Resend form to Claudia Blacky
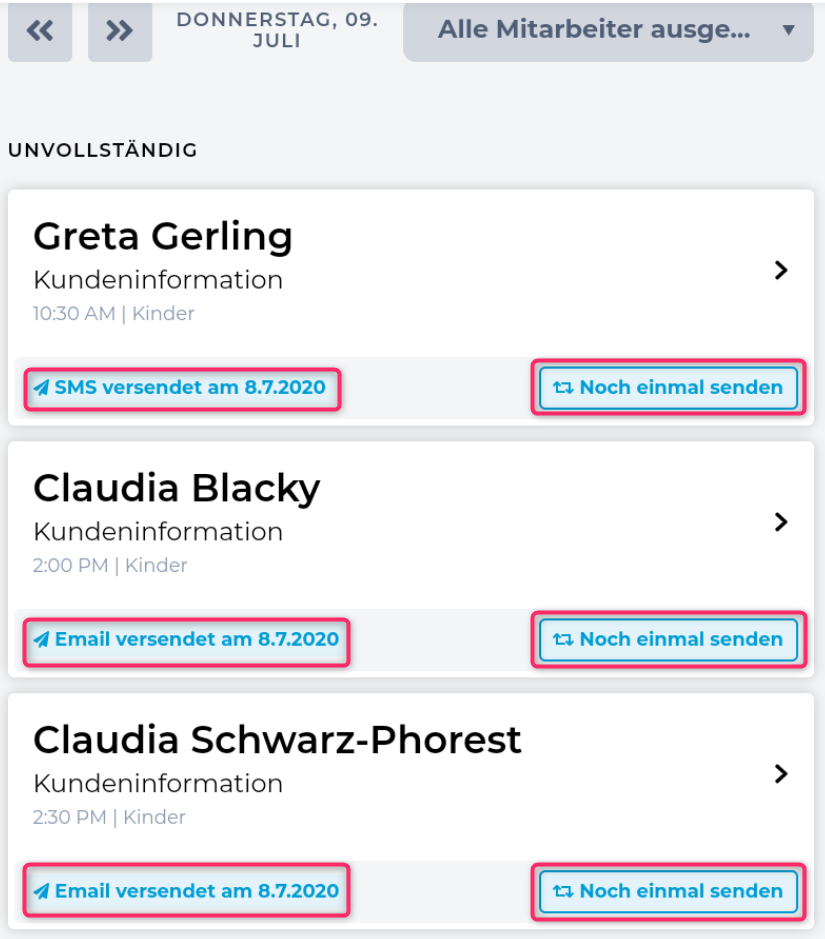 pos(669,640)
